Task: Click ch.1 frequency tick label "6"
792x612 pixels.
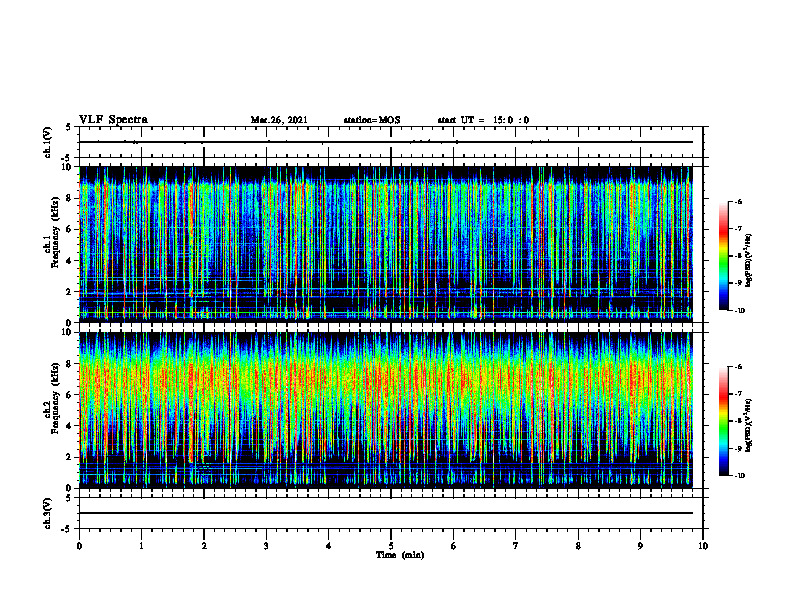Action: click(70, 229)
